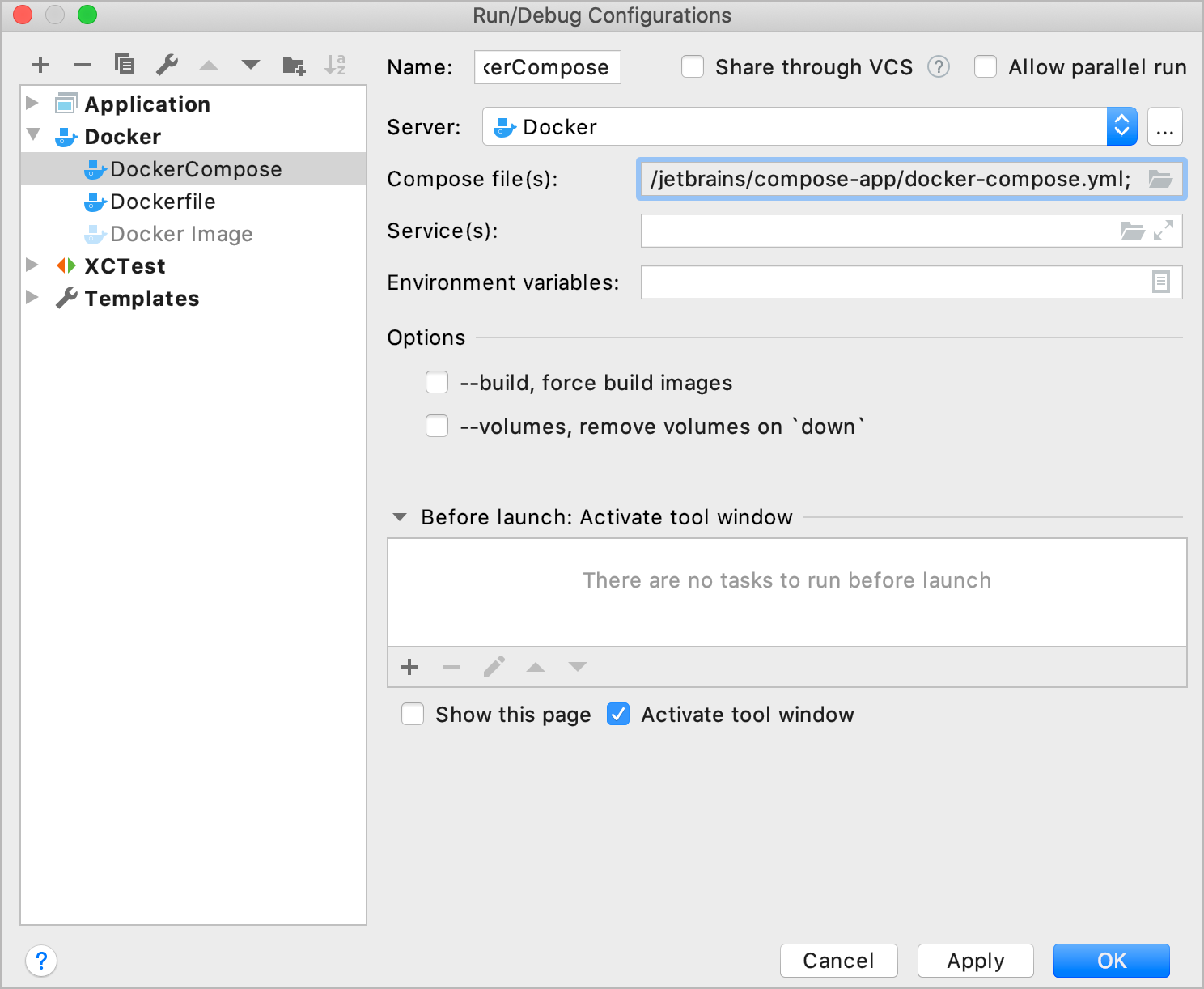1204x989 pixels.
Task: Select Dockerfile configuration
Action: [x=193, y=201]
